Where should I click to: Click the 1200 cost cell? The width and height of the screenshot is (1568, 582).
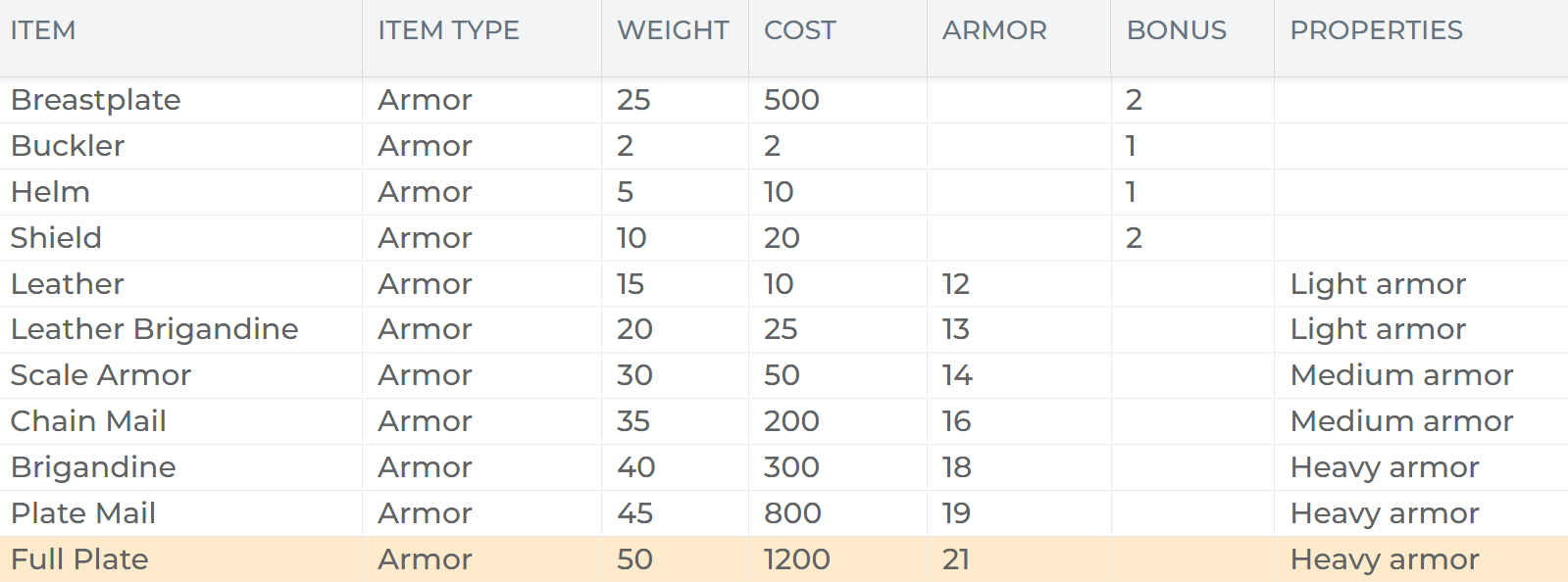coord(796,559)
